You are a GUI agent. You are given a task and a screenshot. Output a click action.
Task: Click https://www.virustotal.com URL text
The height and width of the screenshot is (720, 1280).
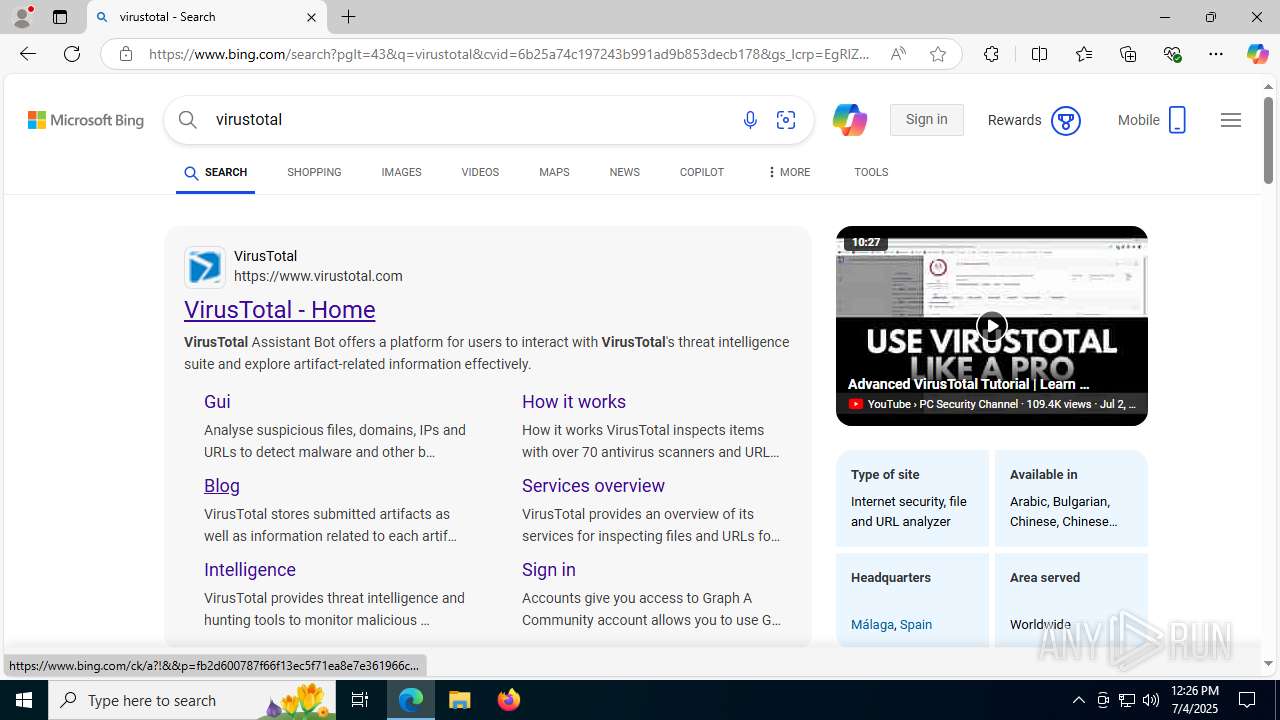click(x=318, y=277)
